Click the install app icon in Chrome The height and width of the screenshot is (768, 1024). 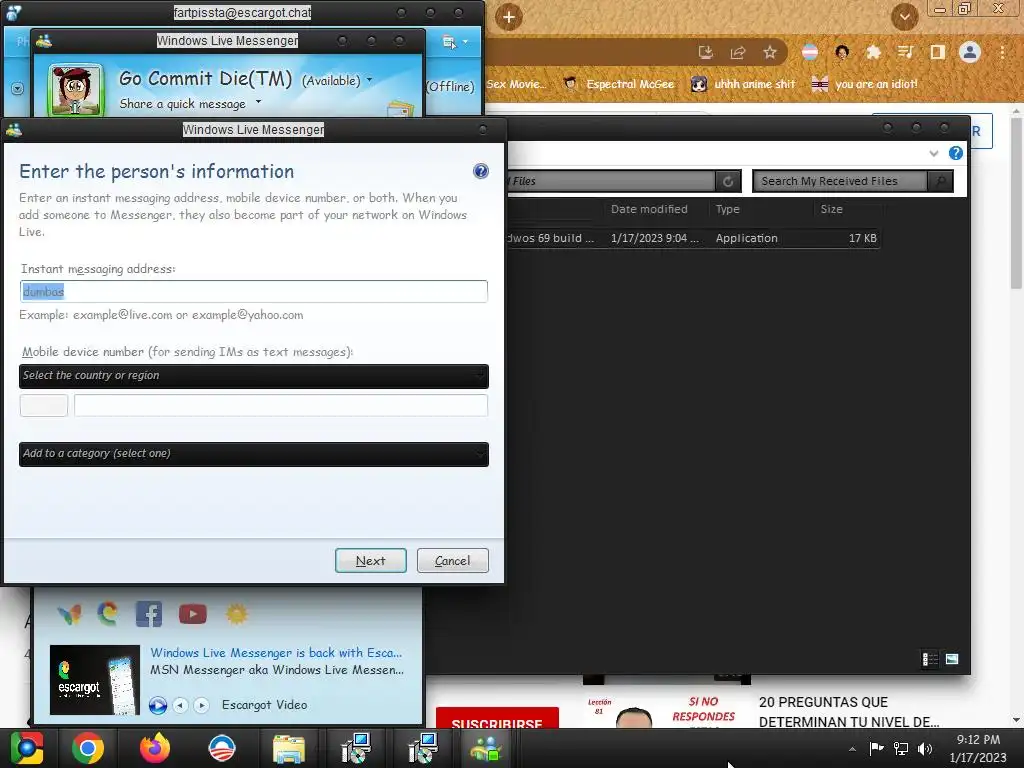(x=705, y=52)
